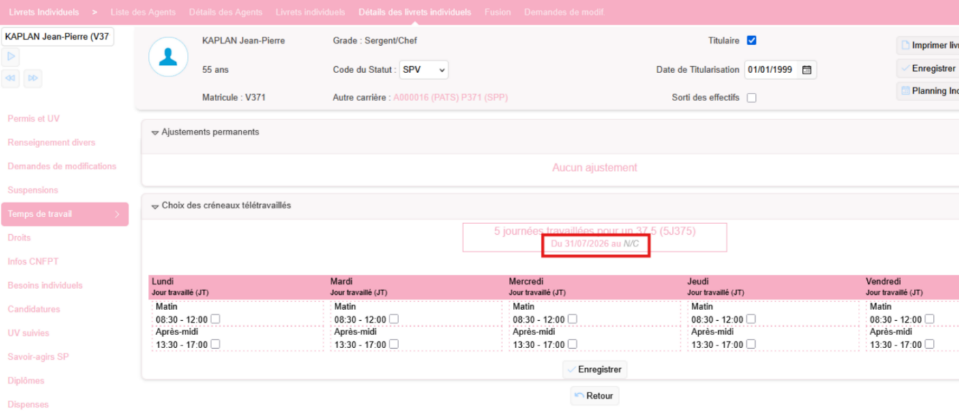The image size is (959, 413).
Task: Check the Lundi Matin 08:30 - 12:00 box
Action: [x=215, y=319]
